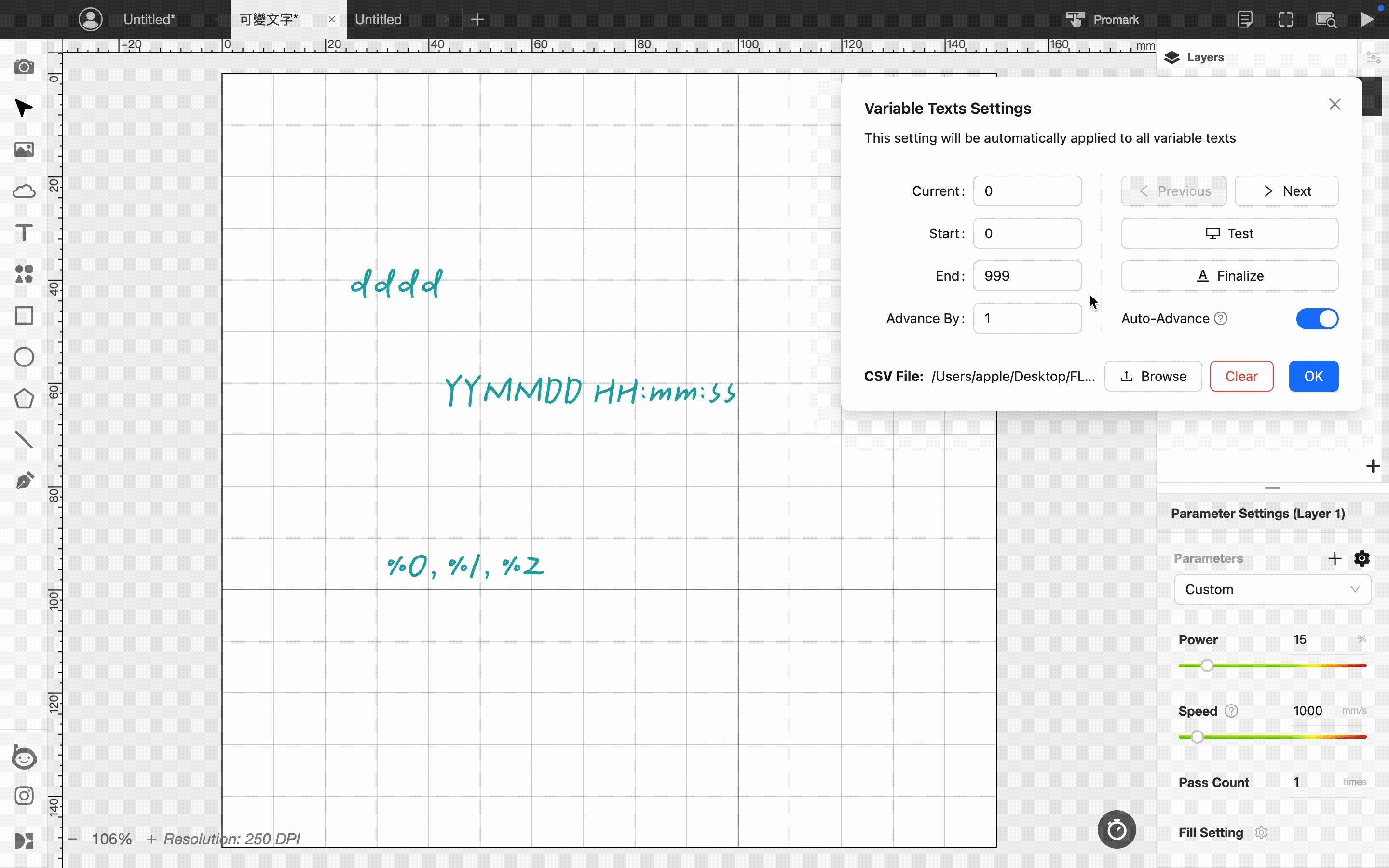Open the Instagram link icon
1389x868 pixels.
24,796
